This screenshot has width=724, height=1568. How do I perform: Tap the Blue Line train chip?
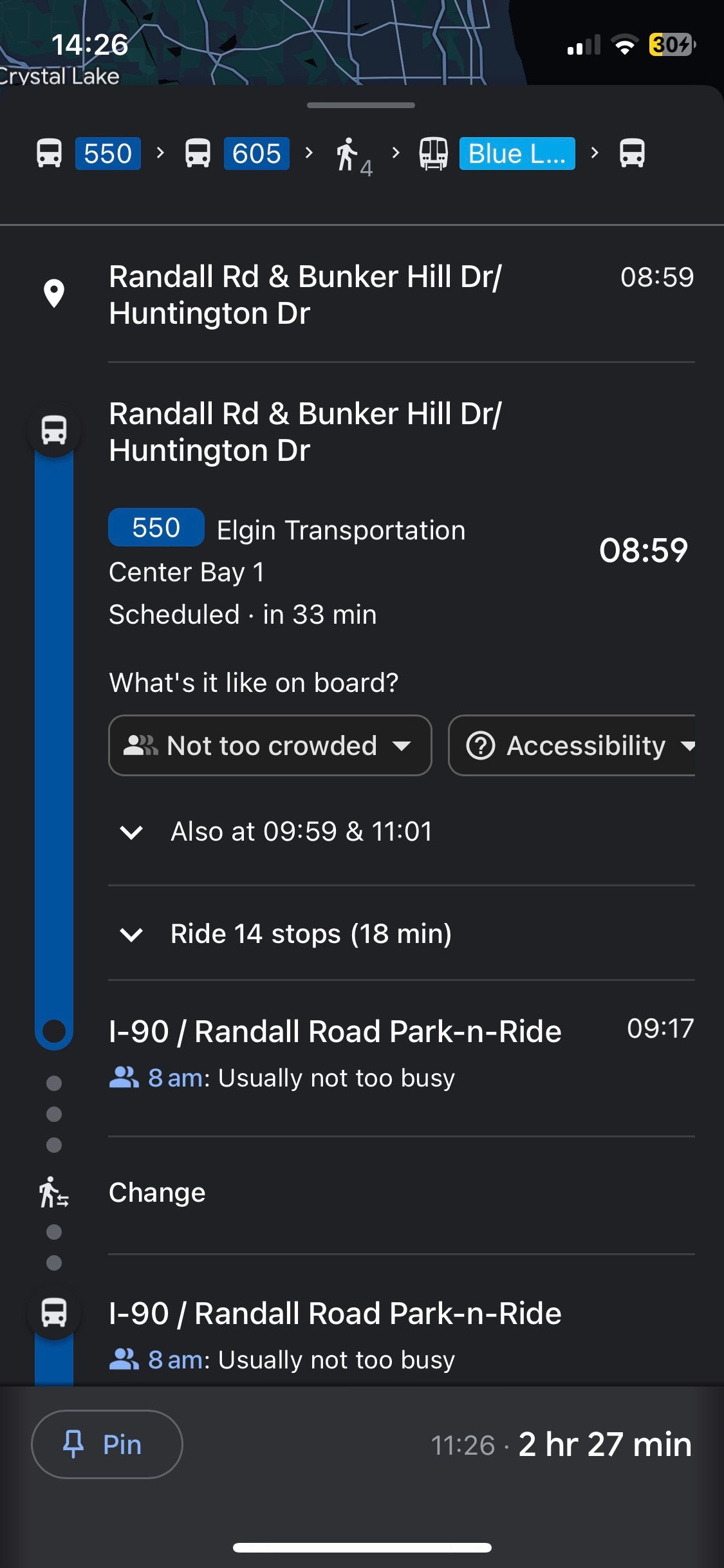pyautogui.click(x=516, y=154)
